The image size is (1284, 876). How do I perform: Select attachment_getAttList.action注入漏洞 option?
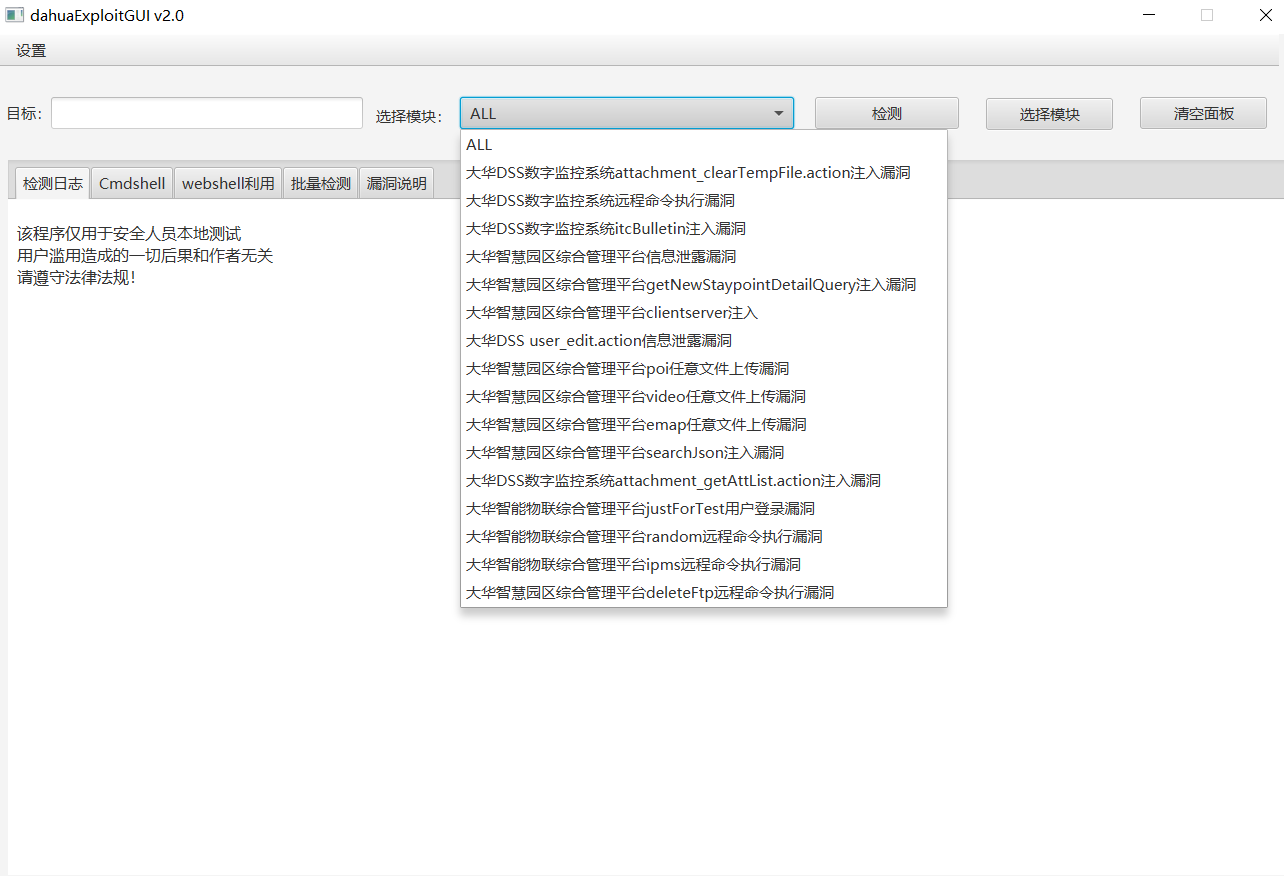704,481
